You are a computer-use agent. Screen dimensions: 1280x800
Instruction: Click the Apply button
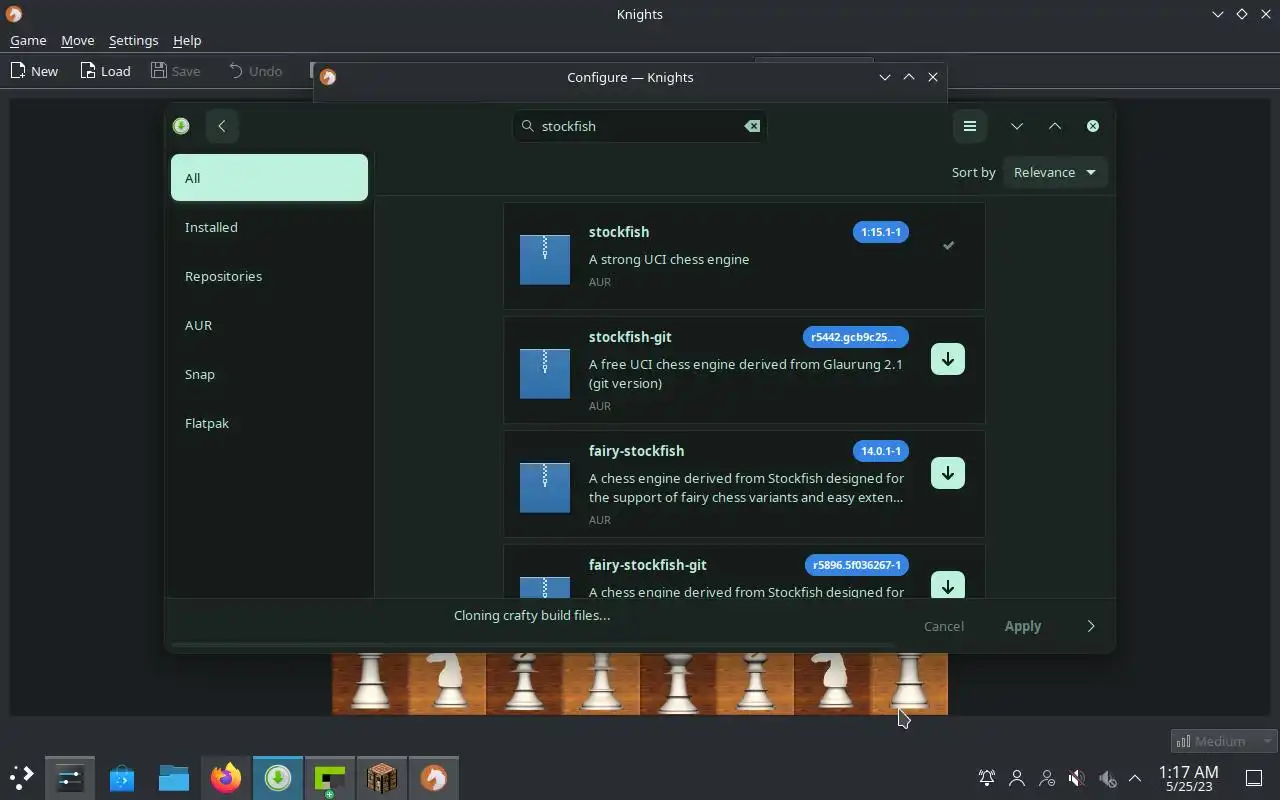[1022, 626]
